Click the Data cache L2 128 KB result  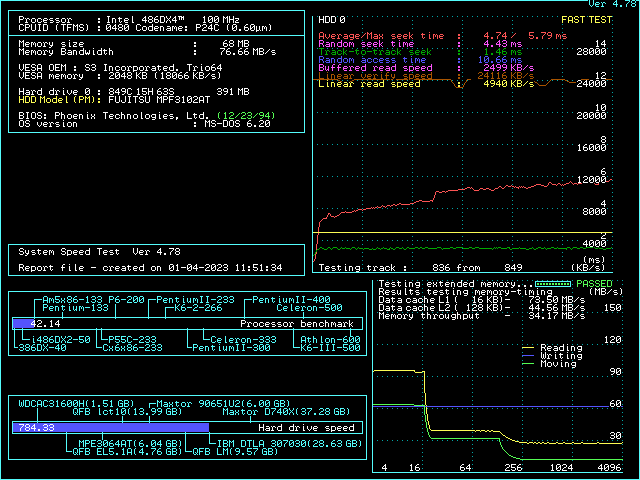pos(482,308)
